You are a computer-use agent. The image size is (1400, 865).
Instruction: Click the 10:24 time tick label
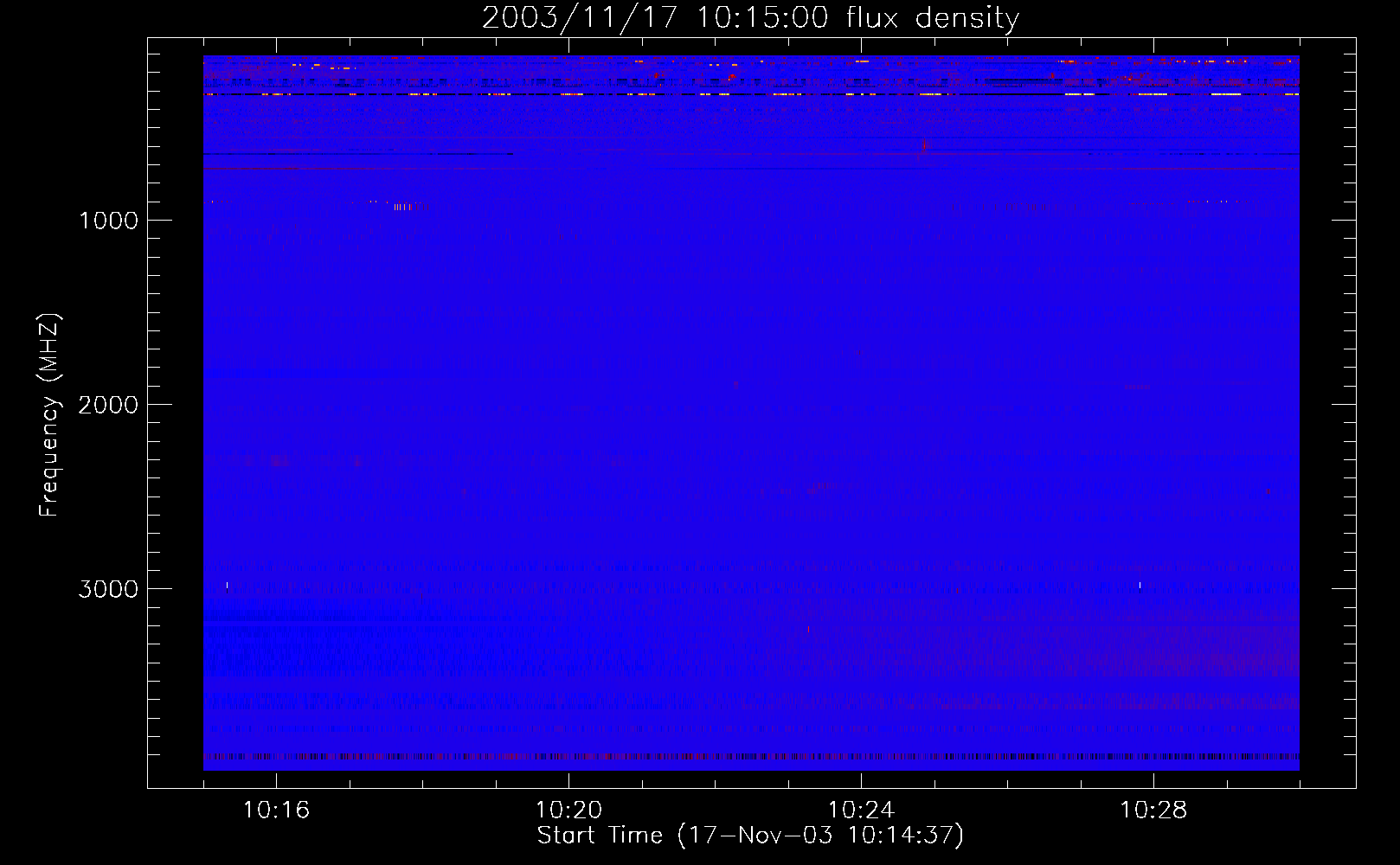coord(861,811)
